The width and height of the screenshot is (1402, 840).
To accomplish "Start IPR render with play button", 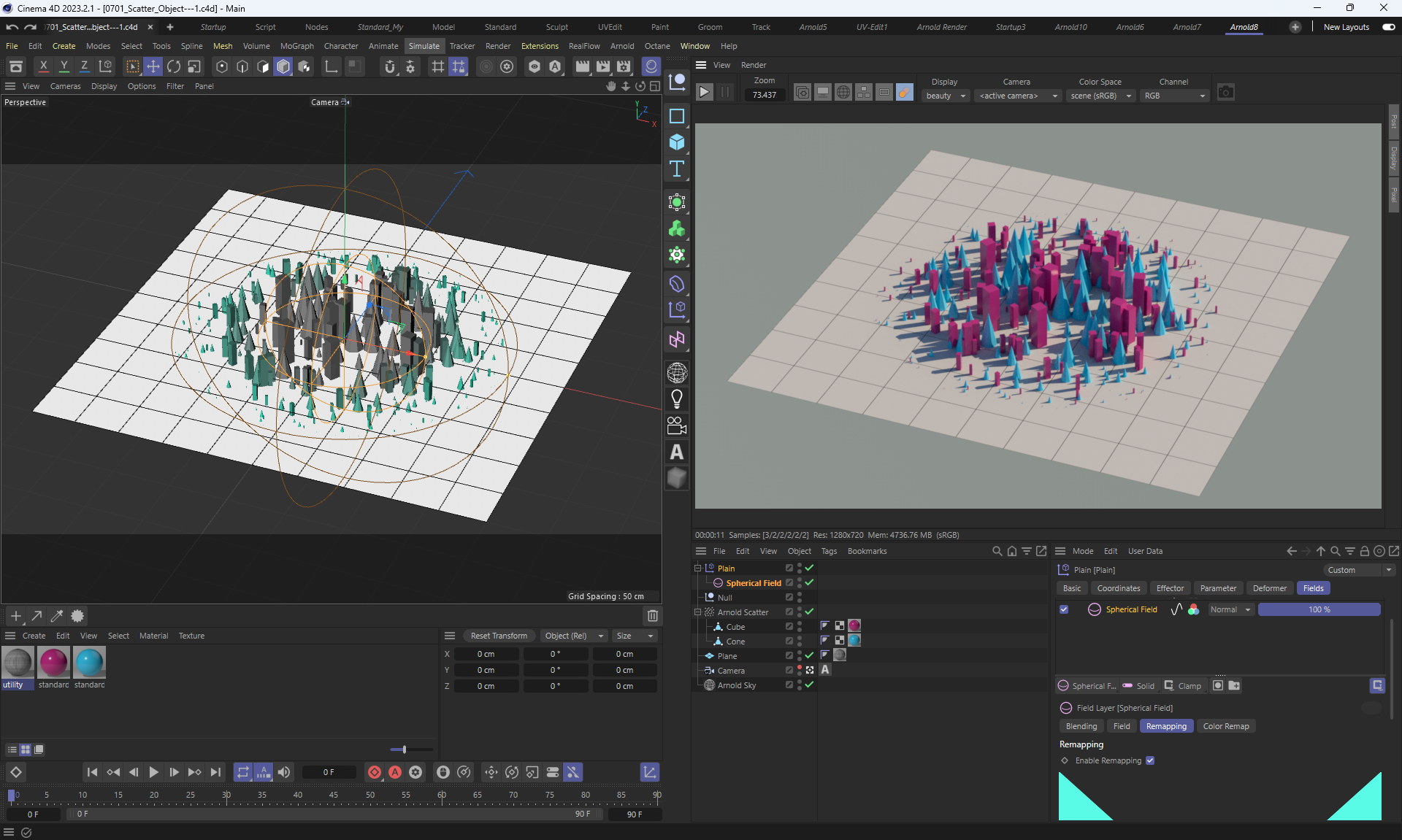I will 704,93.
